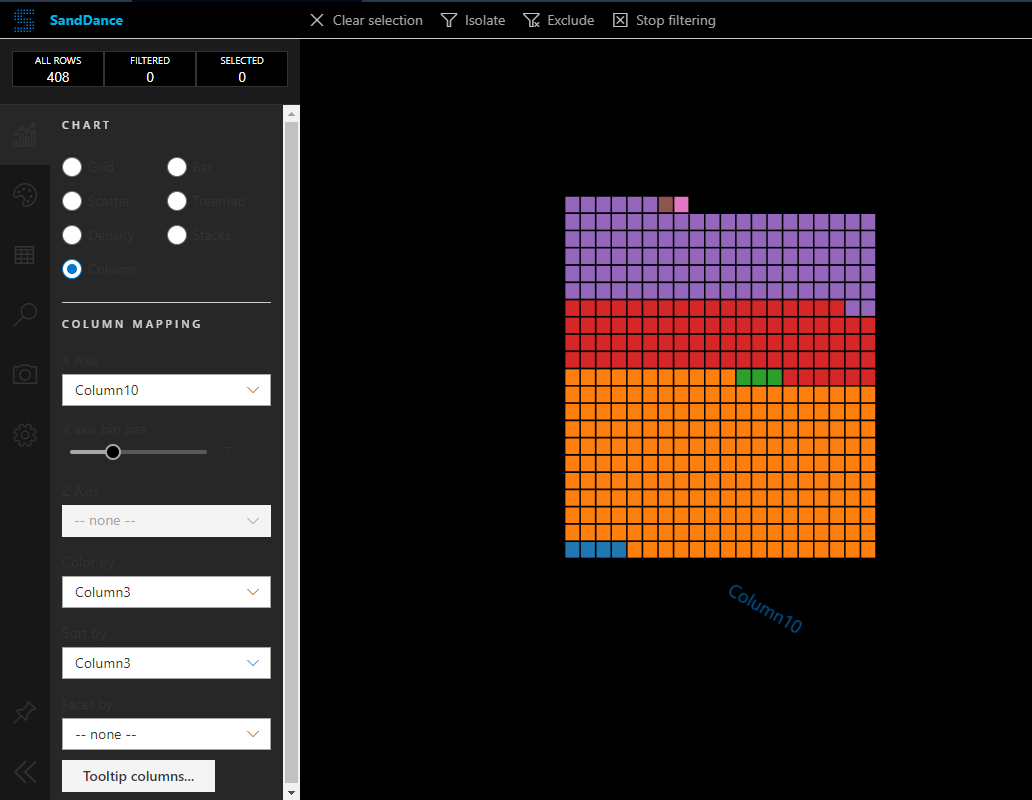
Task: Select the Scatter chart radio button
Action: tap(72, 201)
